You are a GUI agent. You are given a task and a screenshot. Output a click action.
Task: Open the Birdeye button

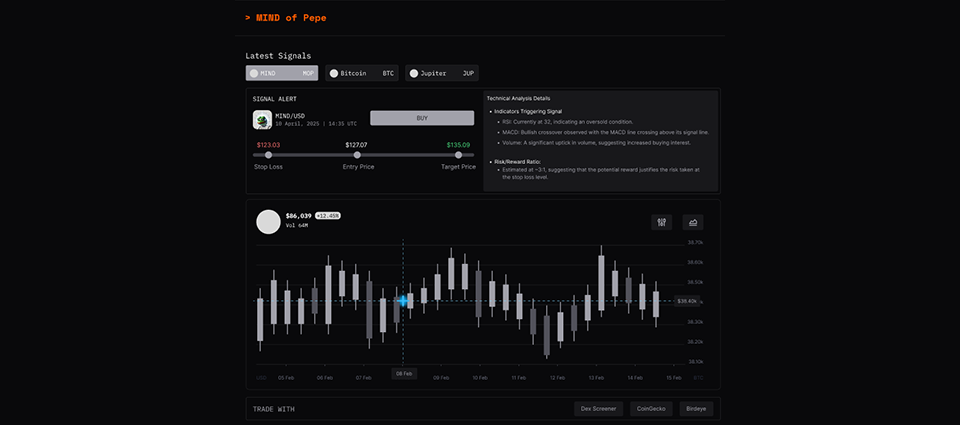point(696,408)
